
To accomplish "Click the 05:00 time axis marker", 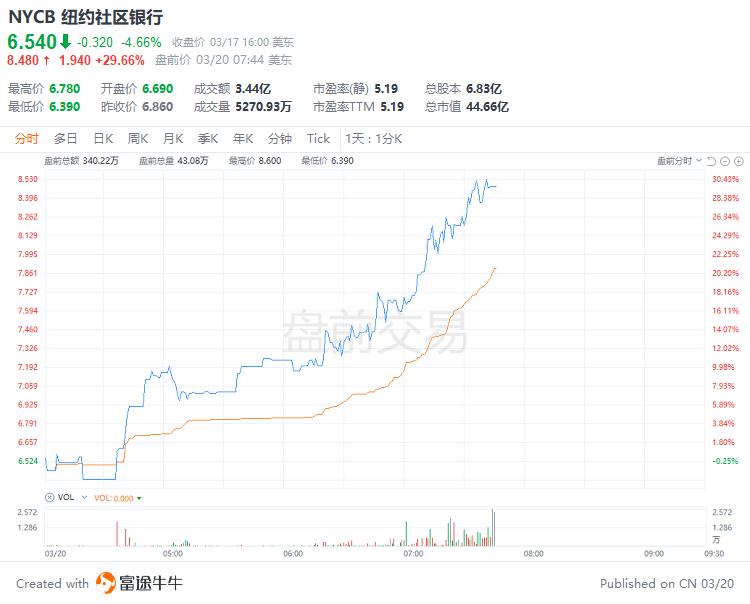I will pyautogui.click(x=173, y=554).
